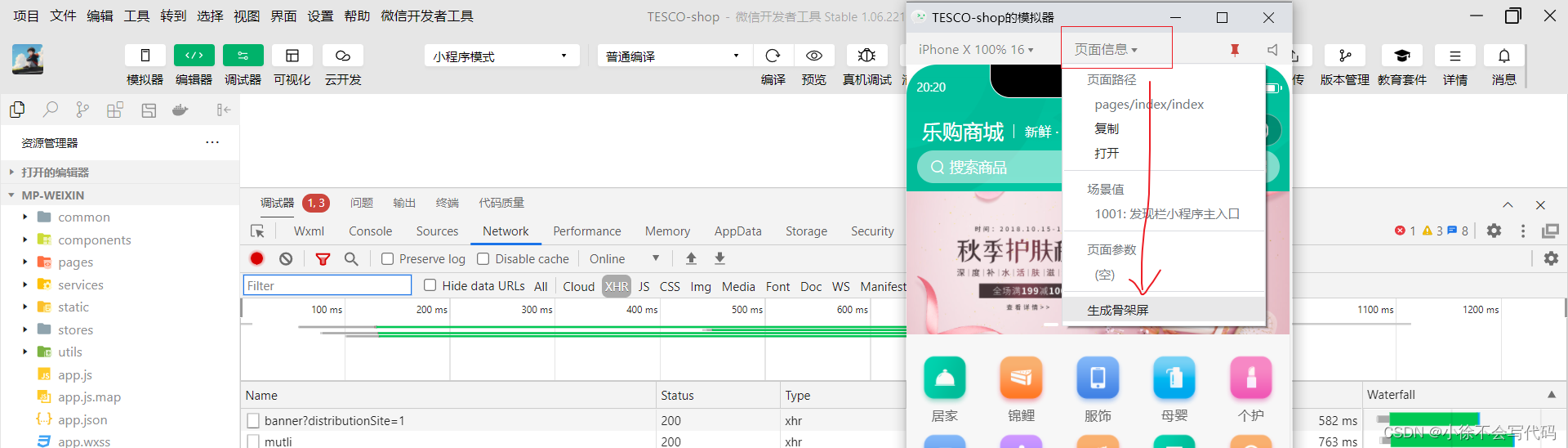This screenshot has width=1568, height=448.
Task: Switch to the AppData tab
Action: [737, 231]
